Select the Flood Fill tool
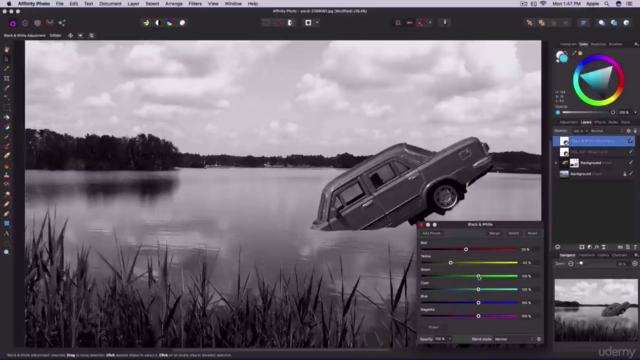640x360 pixels. pos(7,117)
